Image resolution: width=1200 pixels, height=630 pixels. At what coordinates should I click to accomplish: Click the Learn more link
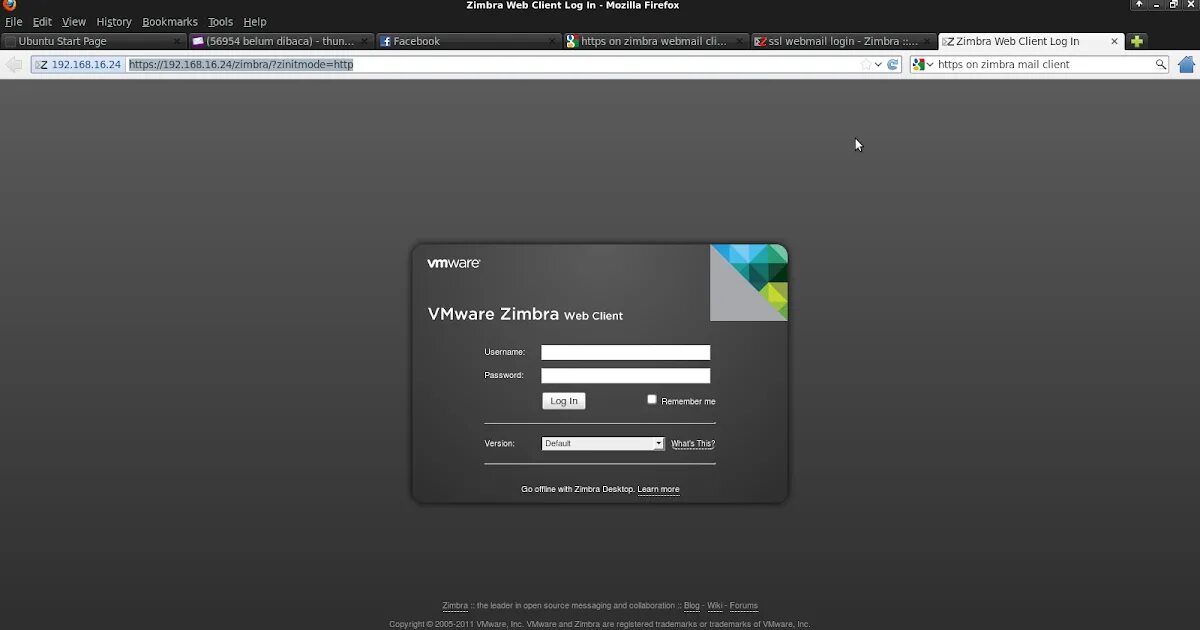[x=658, y=490]
